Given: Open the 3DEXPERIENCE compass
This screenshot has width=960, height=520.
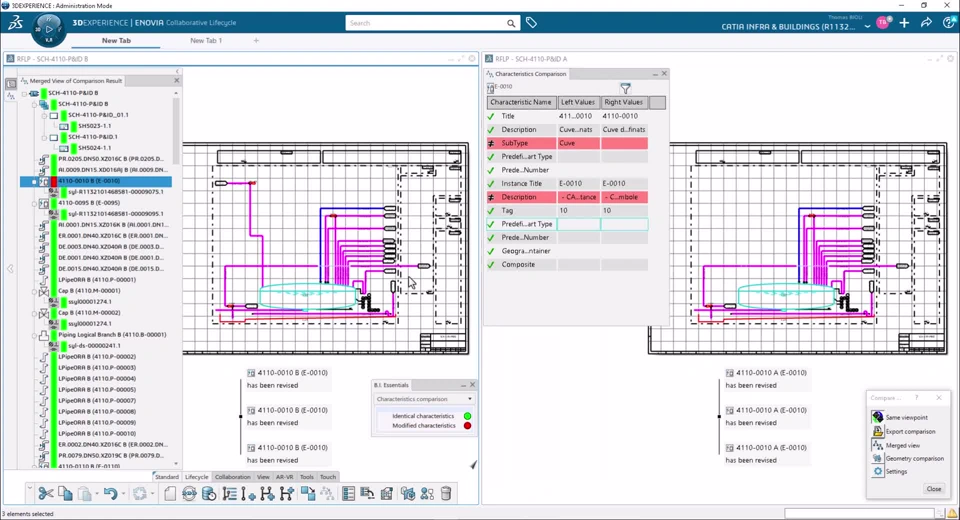Looking at the screenshot, I should [49, 28].
